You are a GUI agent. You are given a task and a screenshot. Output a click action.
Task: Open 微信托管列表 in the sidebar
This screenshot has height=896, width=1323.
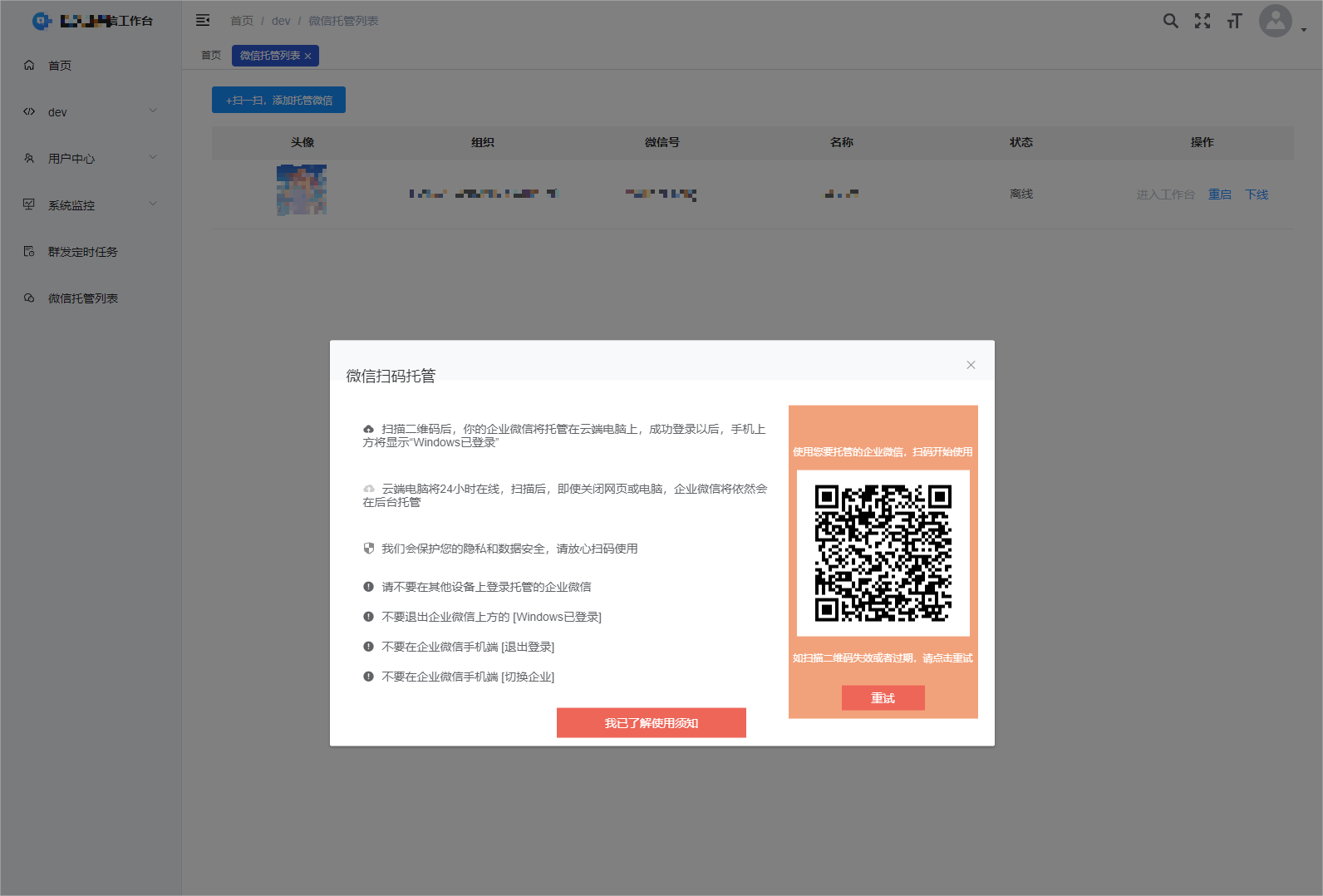(x=83, y=298)
